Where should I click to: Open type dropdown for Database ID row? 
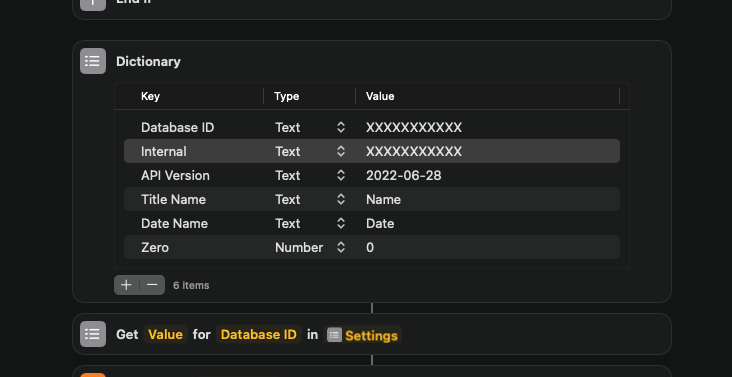[x=341, y=127]
